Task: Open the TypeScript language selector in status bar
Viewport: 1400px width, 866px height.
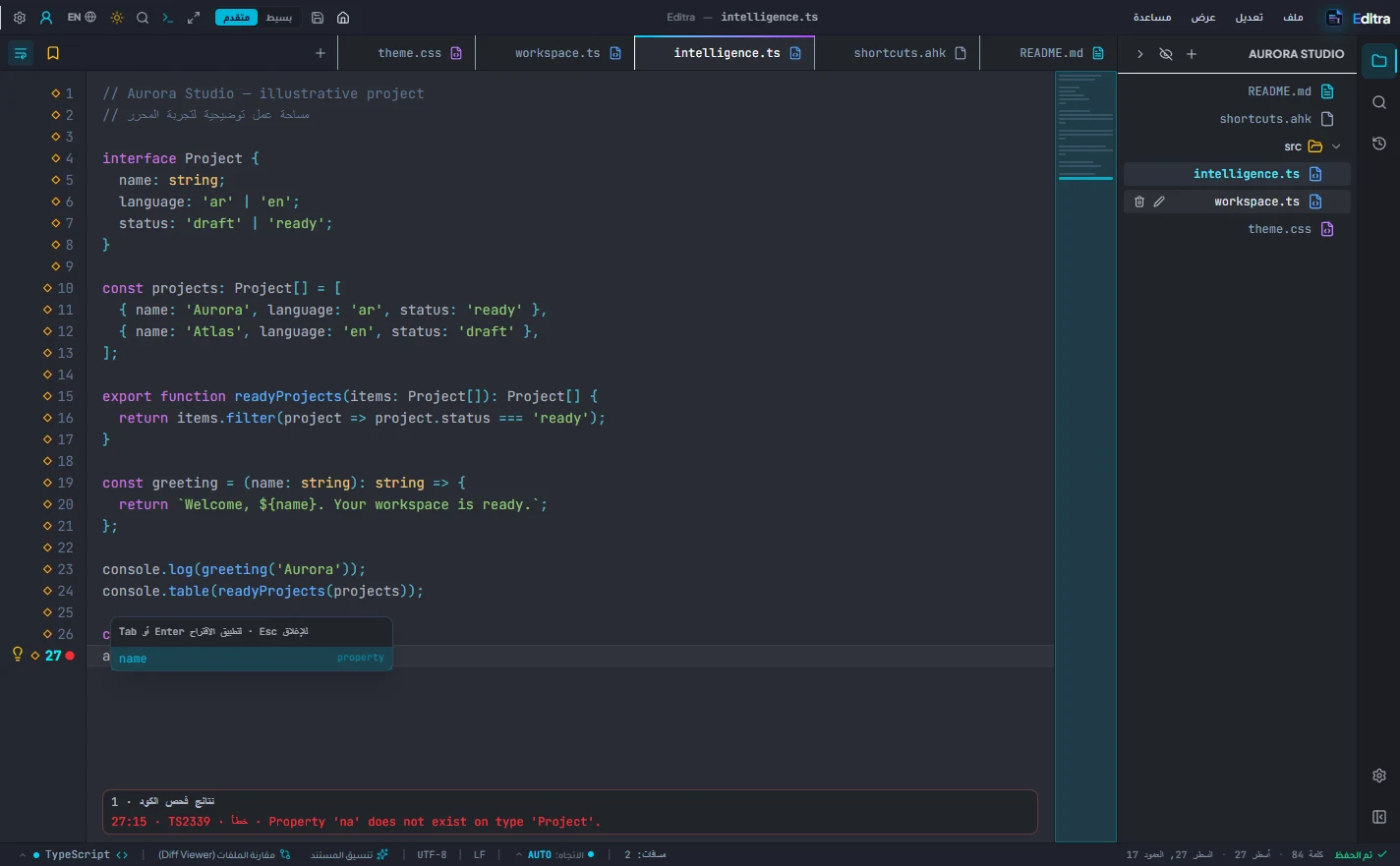Action: pyautogui.click(x=81, y=854)
